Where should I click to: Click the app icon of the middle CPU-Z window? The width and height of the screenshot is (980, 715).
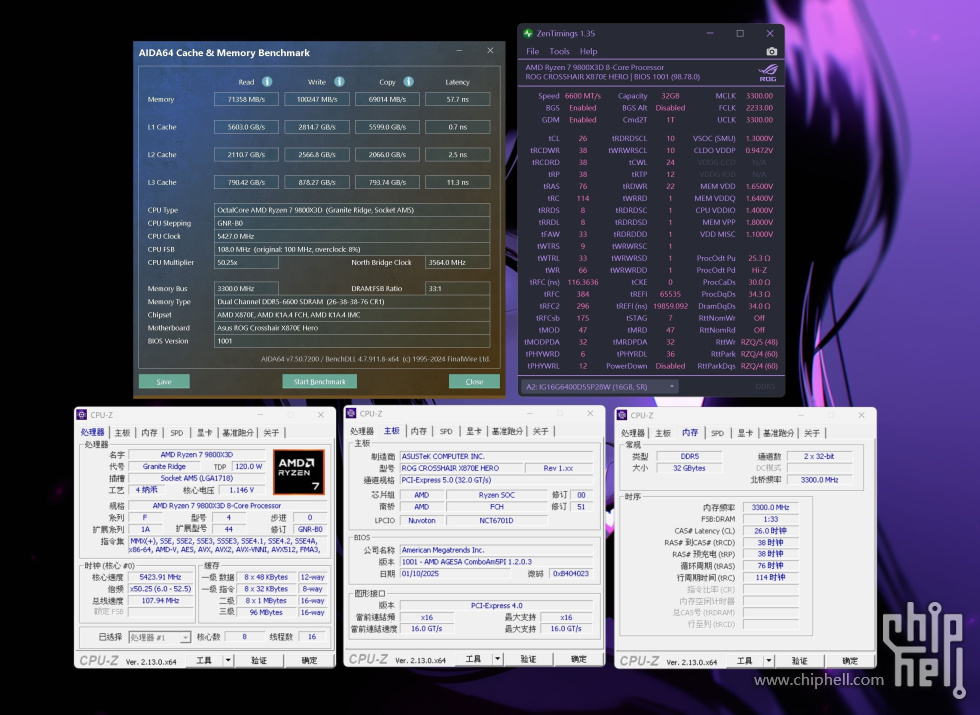point(351,414)
